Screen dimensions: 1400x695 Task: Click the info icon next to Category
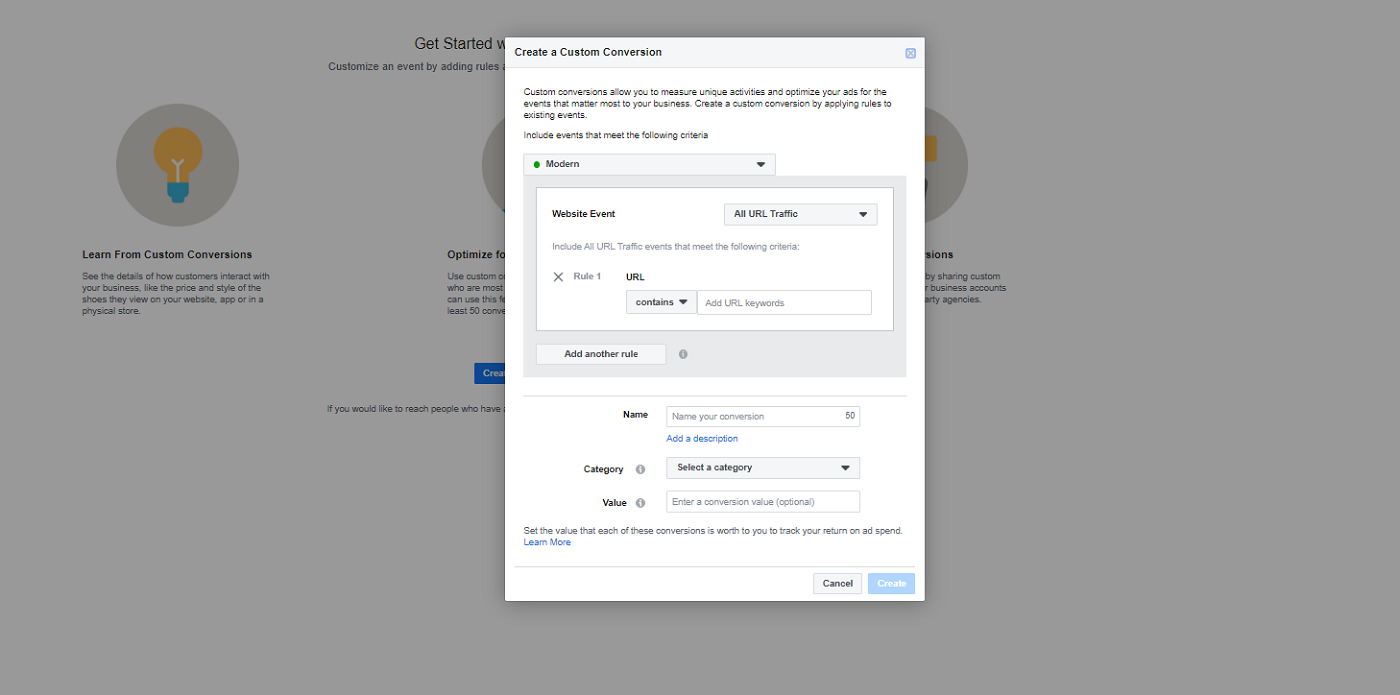pyautogui.click(x=640, y=469)
